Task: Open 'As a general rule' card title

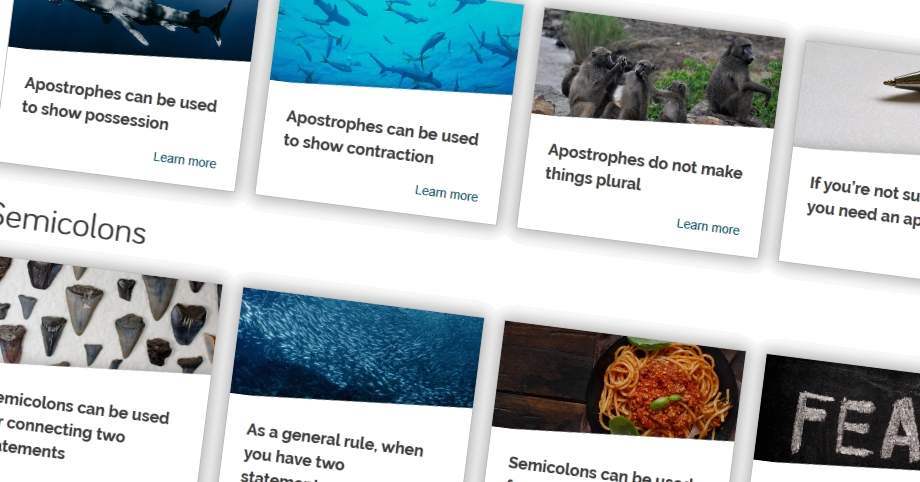Action: (332, 454)
